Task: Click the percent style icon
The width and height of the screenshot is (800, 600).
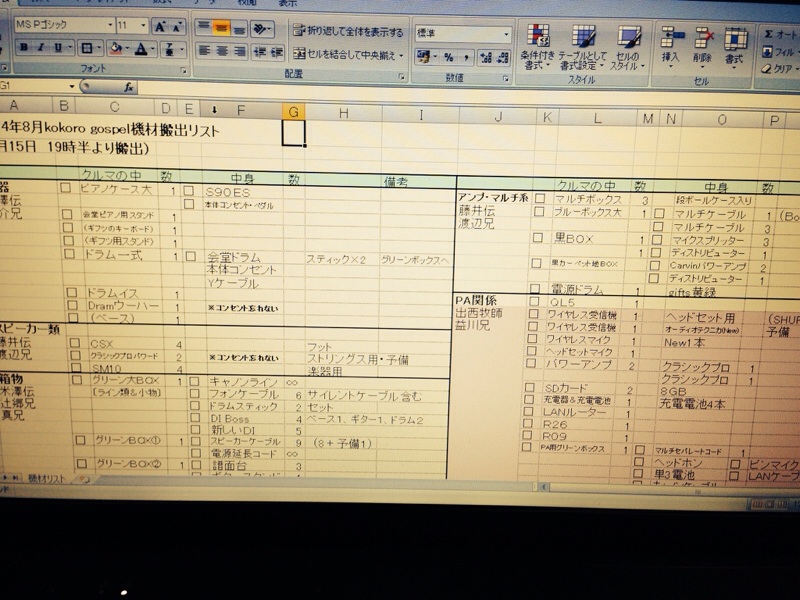Action: pyautogui.click(x=449, y=57)
